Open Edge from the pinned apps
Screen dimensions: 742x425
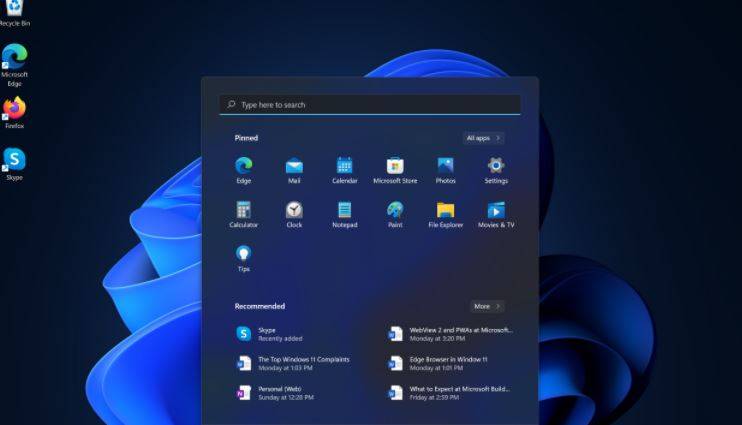(244, 170)
